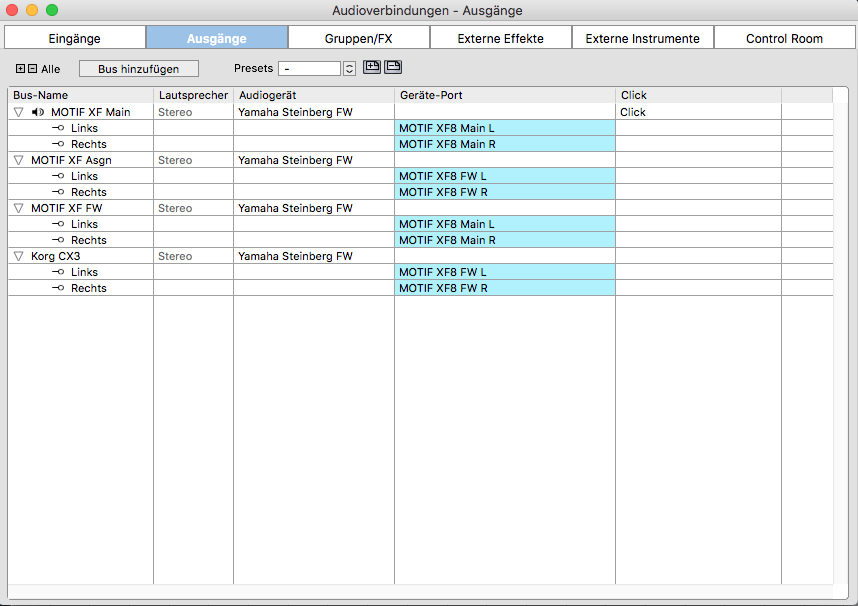The image size is (858, 606).
Task: Minimize the Audioverbindungen window
Action: point(32,10)
